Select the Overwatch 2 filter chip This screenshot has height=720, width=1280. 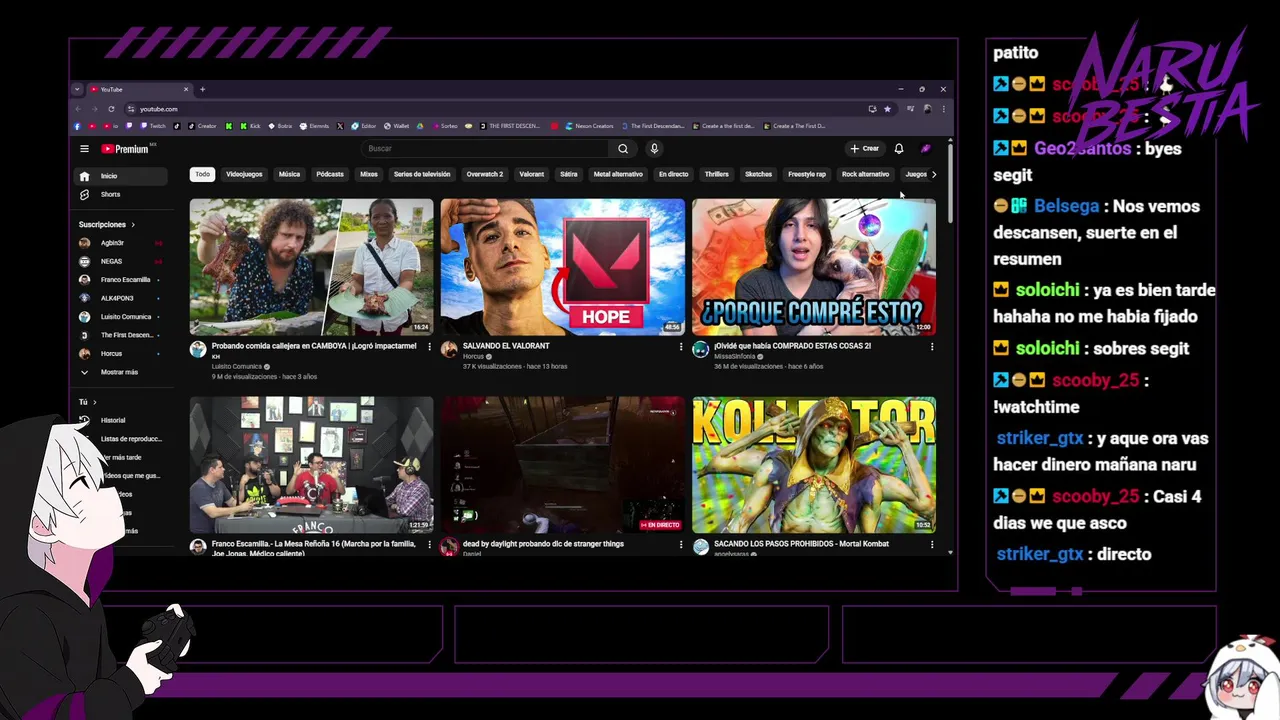click(484, 174)
